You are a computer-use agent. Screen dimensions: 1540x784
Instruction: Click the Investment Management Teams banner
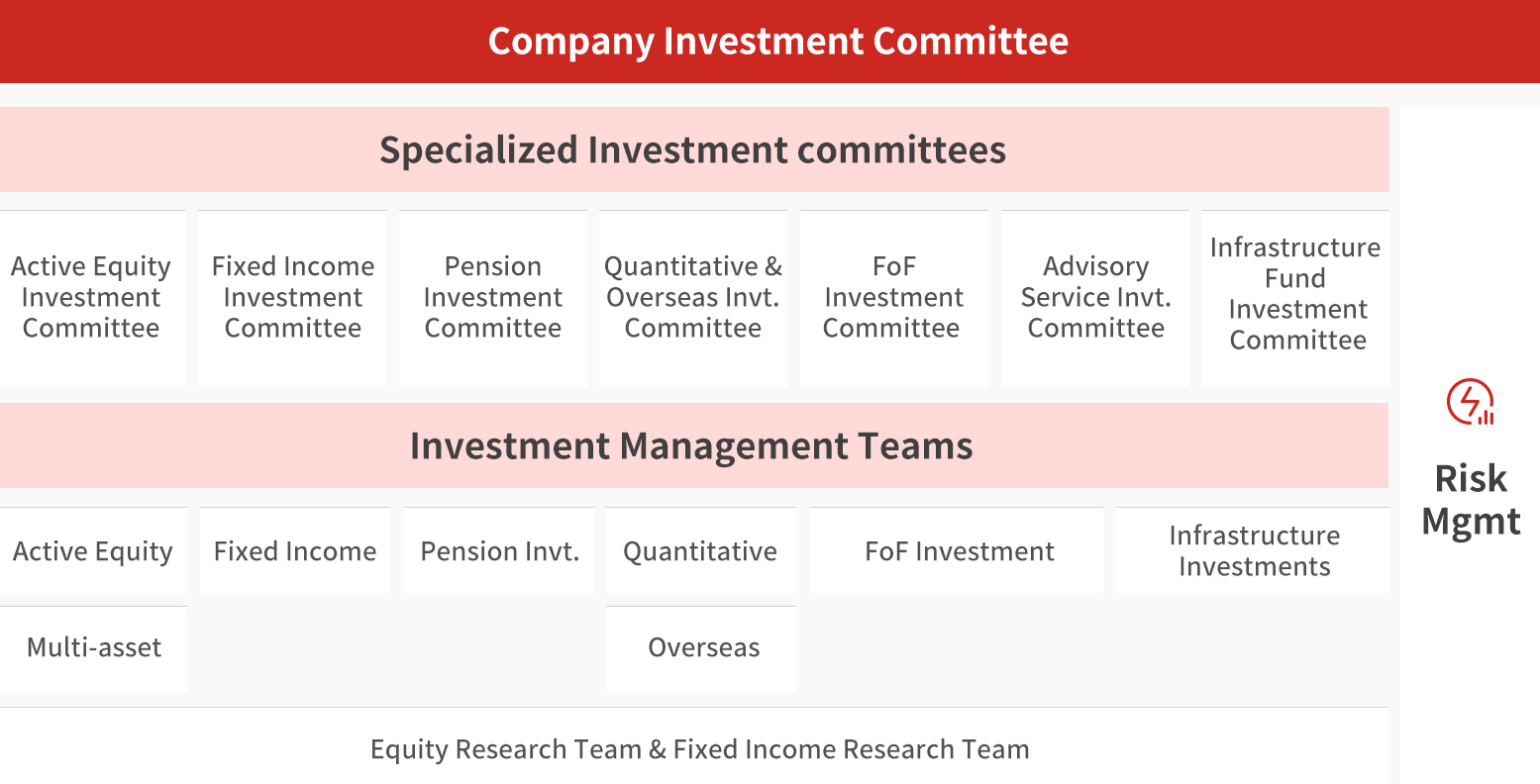point(693,446)
